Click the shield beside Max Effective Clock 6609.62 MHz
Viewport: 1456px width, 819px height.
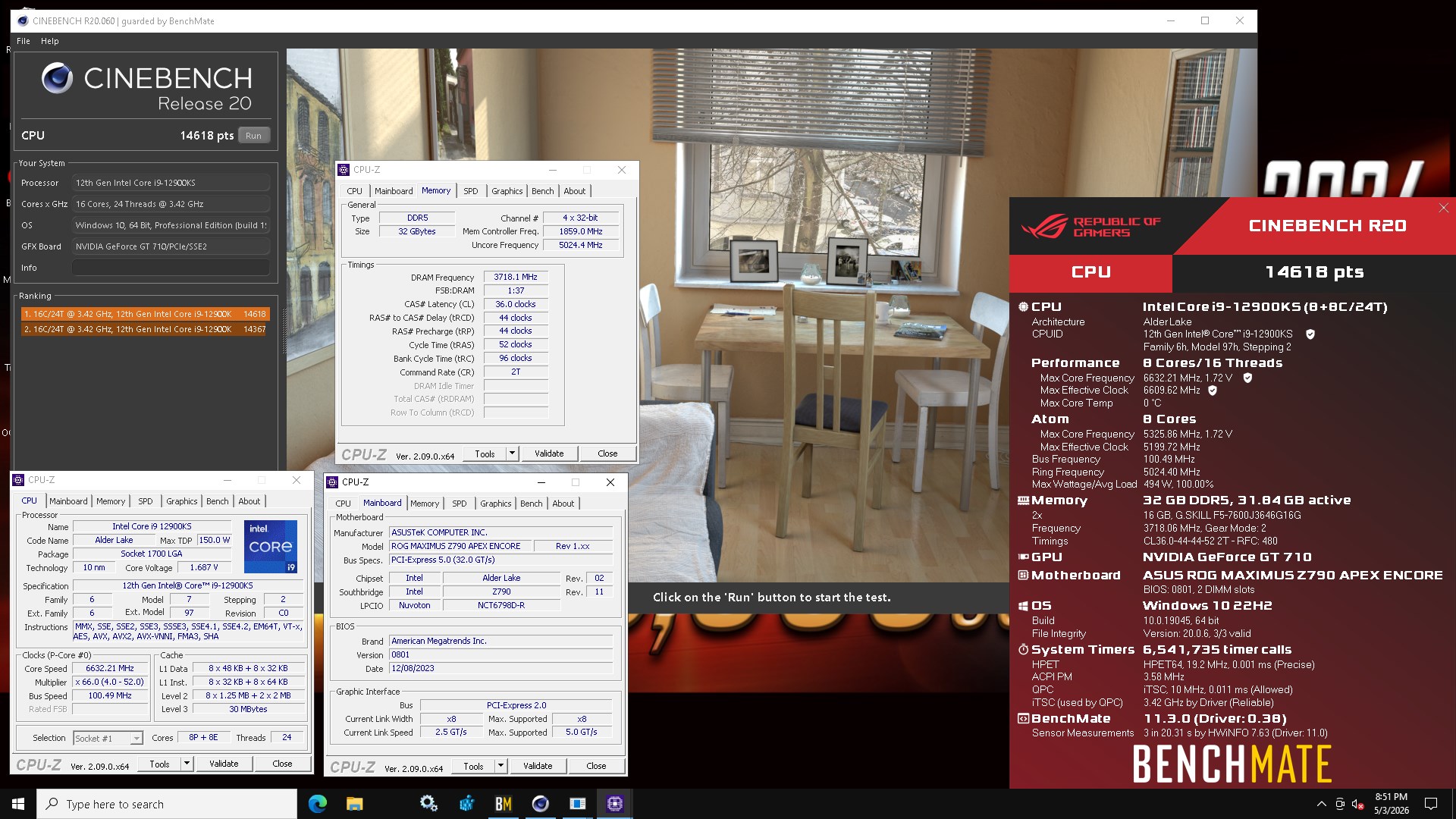[1213, 391]
